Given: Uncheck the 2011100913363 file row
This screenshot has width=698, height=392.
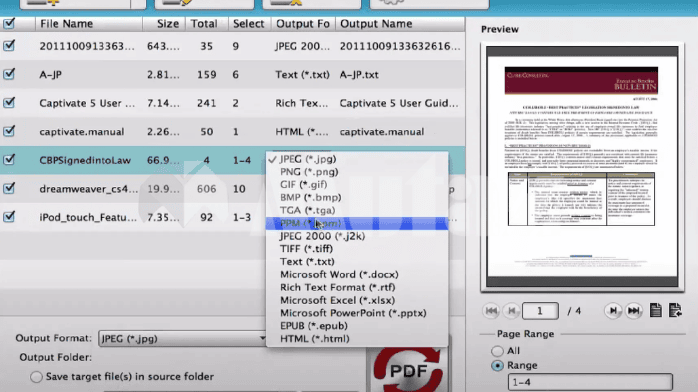Looking at the screenshot, I should pos(8,45).
